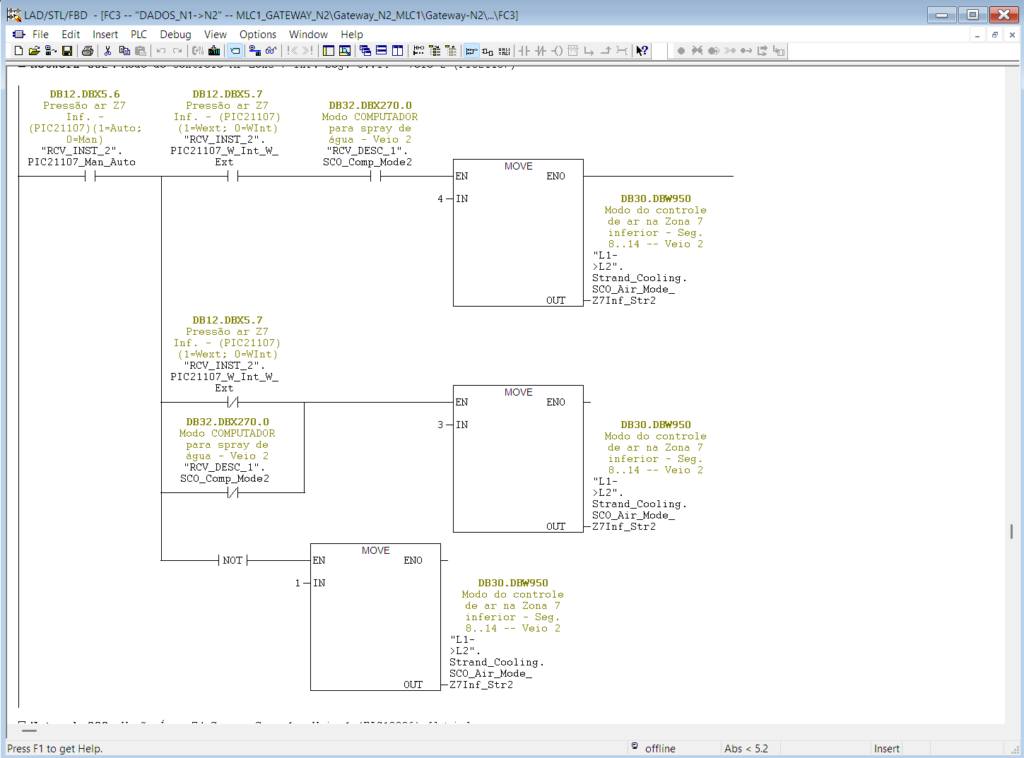Click IN value 3 on second MOVE
Image resolution: width=1024 pixels, height=758 pixels.
(440, 424)
